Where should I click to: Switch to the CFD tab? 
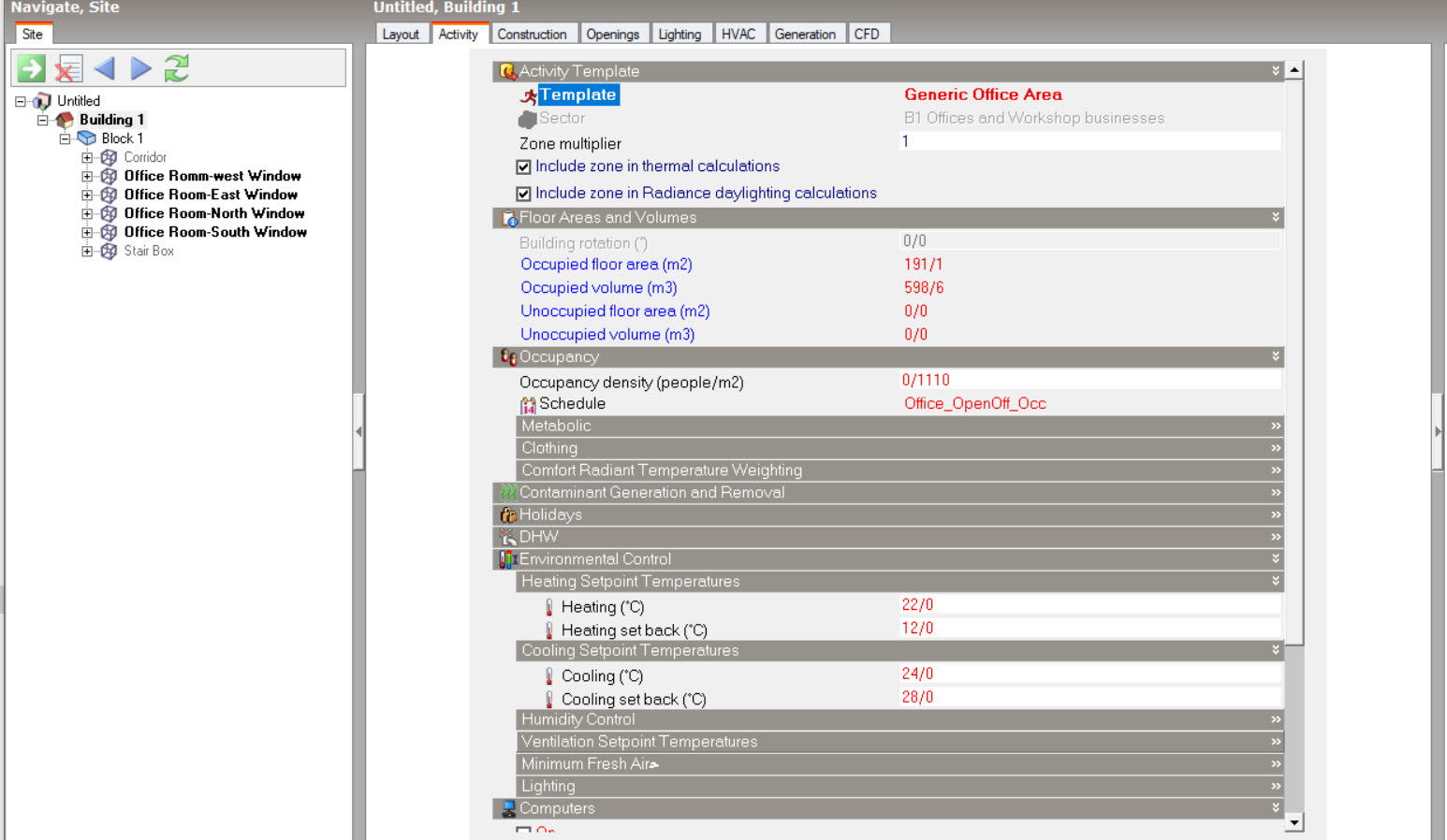point(867,34)
